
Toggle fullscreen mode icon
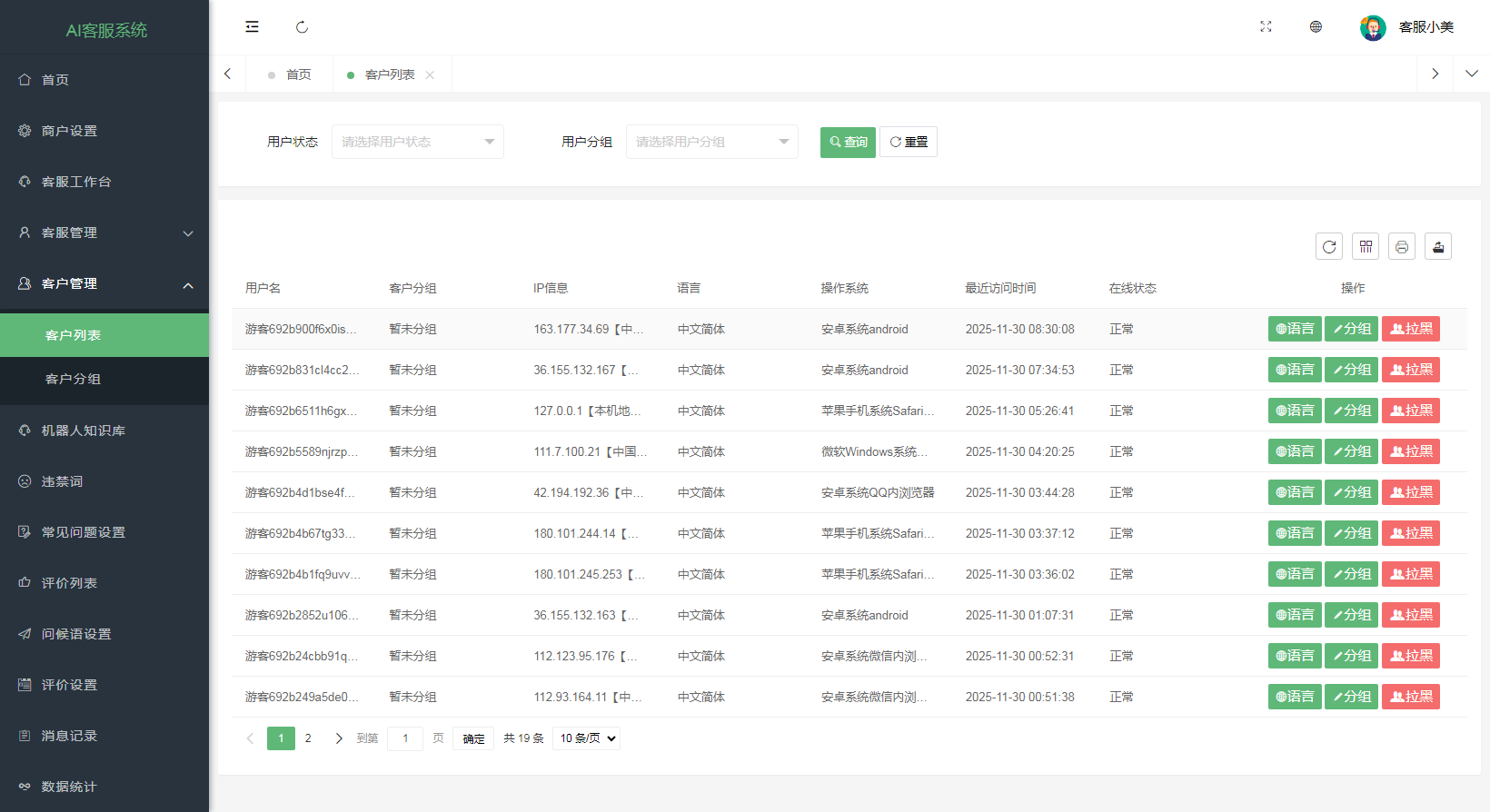pos(1266,27)
